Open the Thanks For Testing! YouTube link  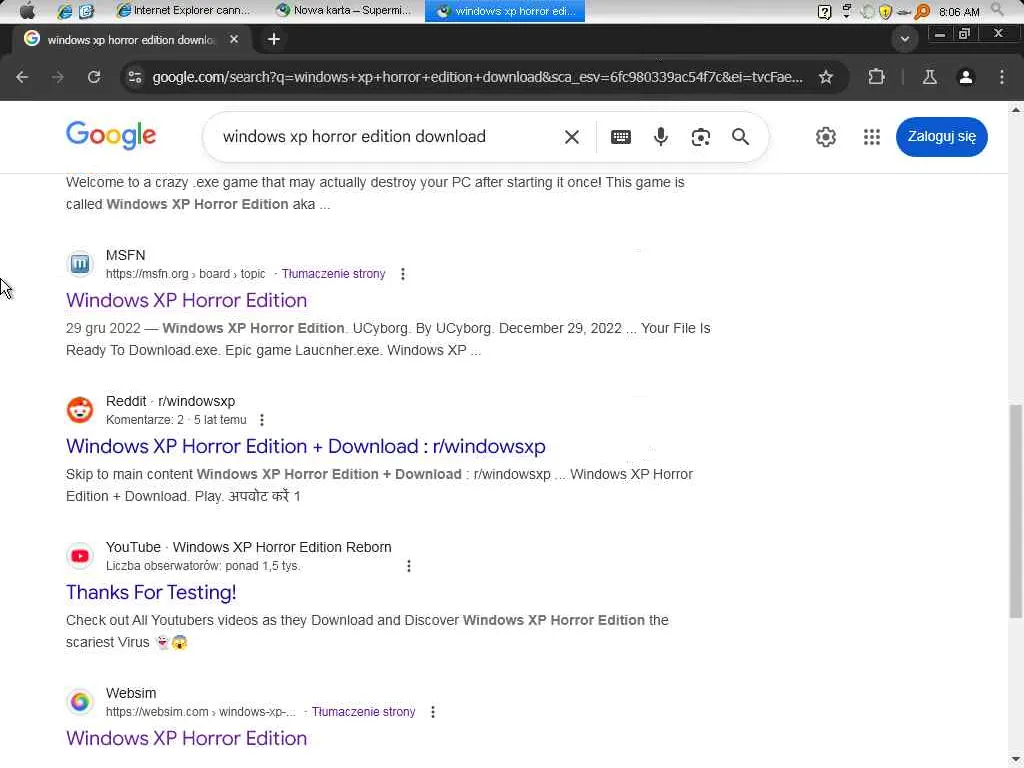coord(151,592)
